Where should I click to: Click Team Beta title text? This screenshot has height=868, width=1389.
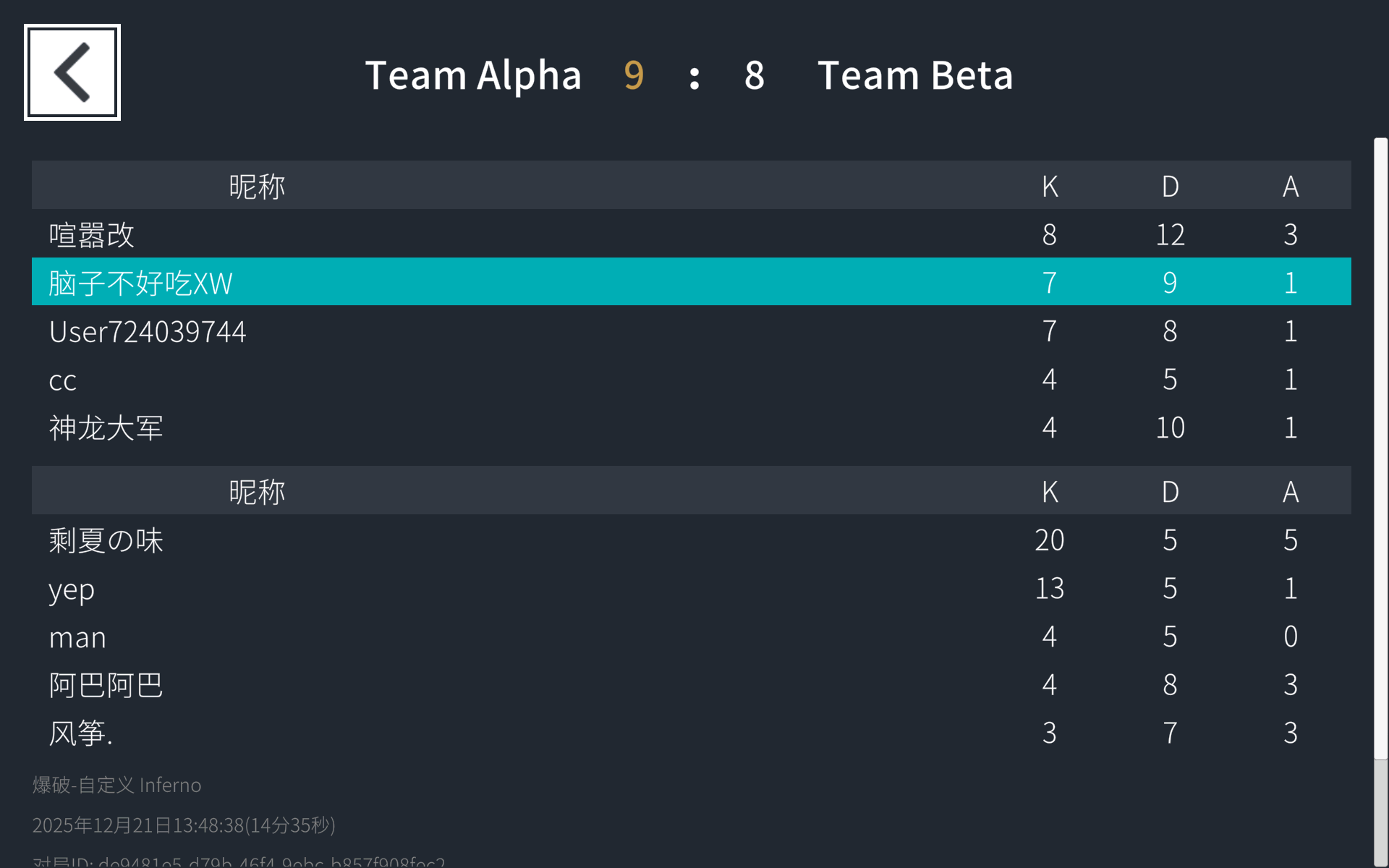[x=915, y=75]
